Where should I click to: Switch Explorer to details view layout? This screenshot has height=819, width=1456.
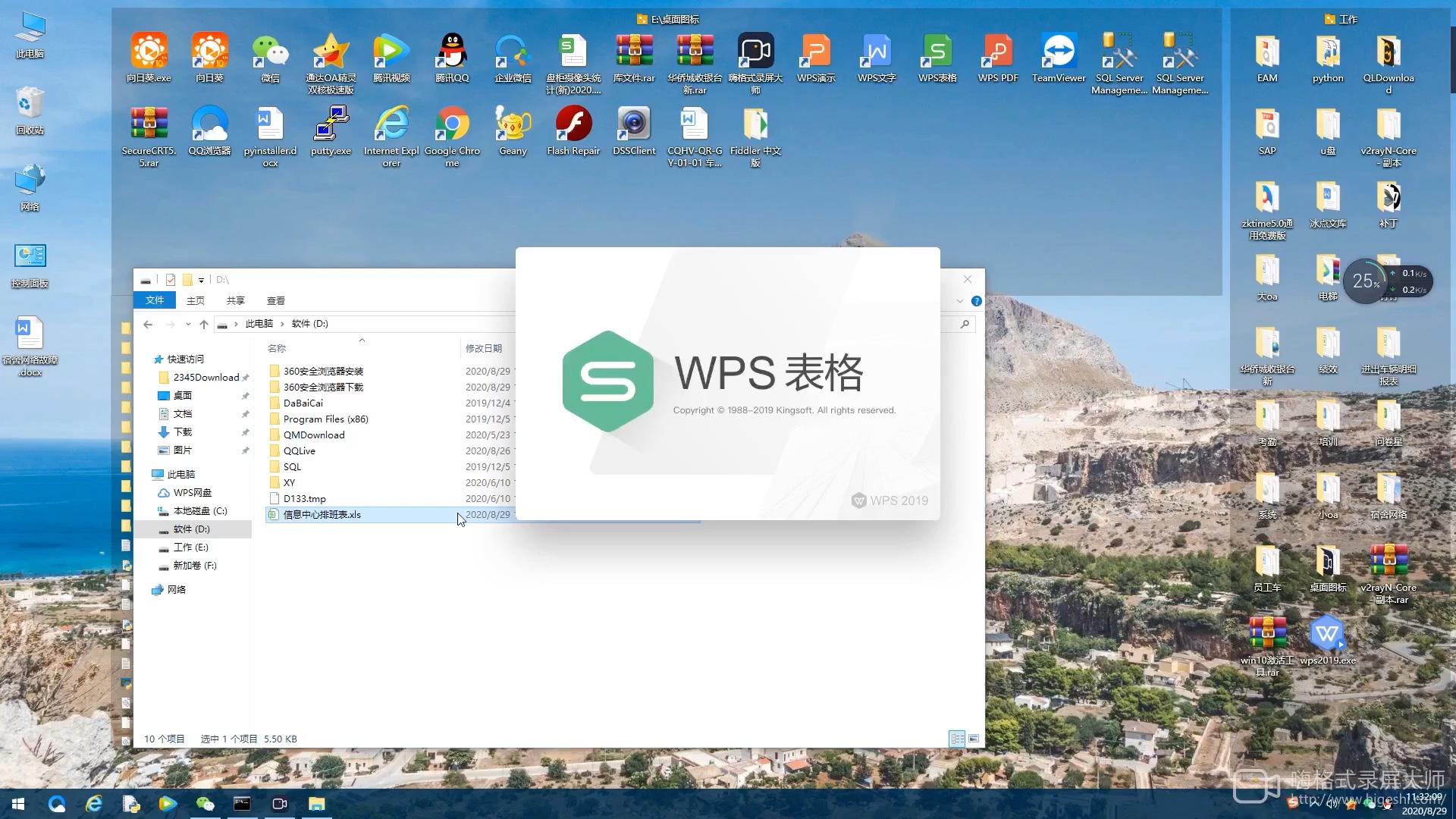[x=957, y=739]
